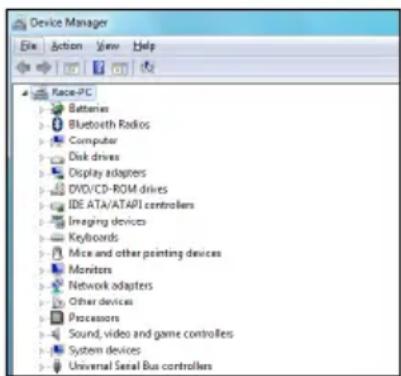
Task: Click the Race-PC computer icon
Action: 40,93
